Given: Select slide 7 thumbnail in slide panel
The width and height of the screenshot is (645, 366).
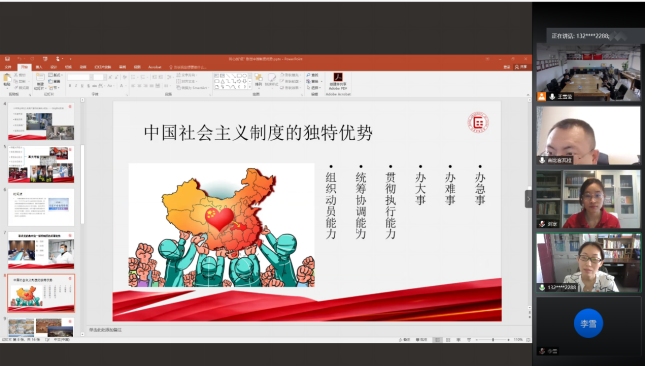Looking at the screenshot, I should point(41,250).
